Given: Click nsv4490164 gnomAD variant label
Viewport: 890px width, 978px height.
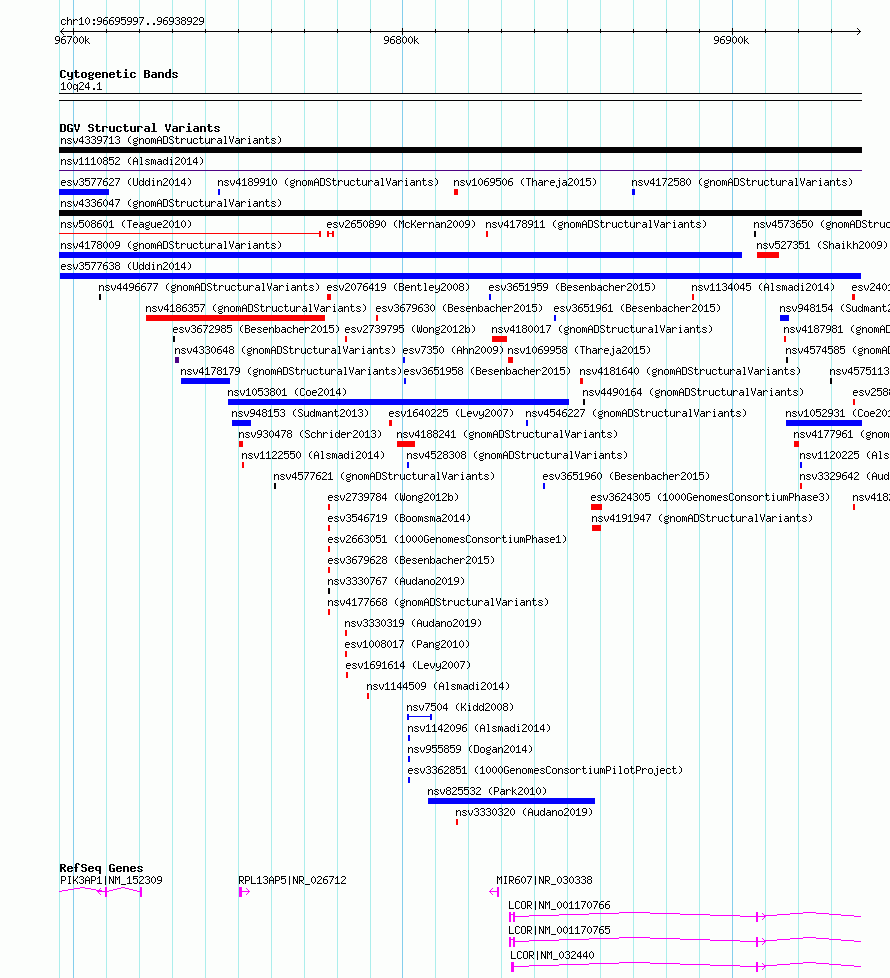Looking at the screenshot, I should pos(694,392).
